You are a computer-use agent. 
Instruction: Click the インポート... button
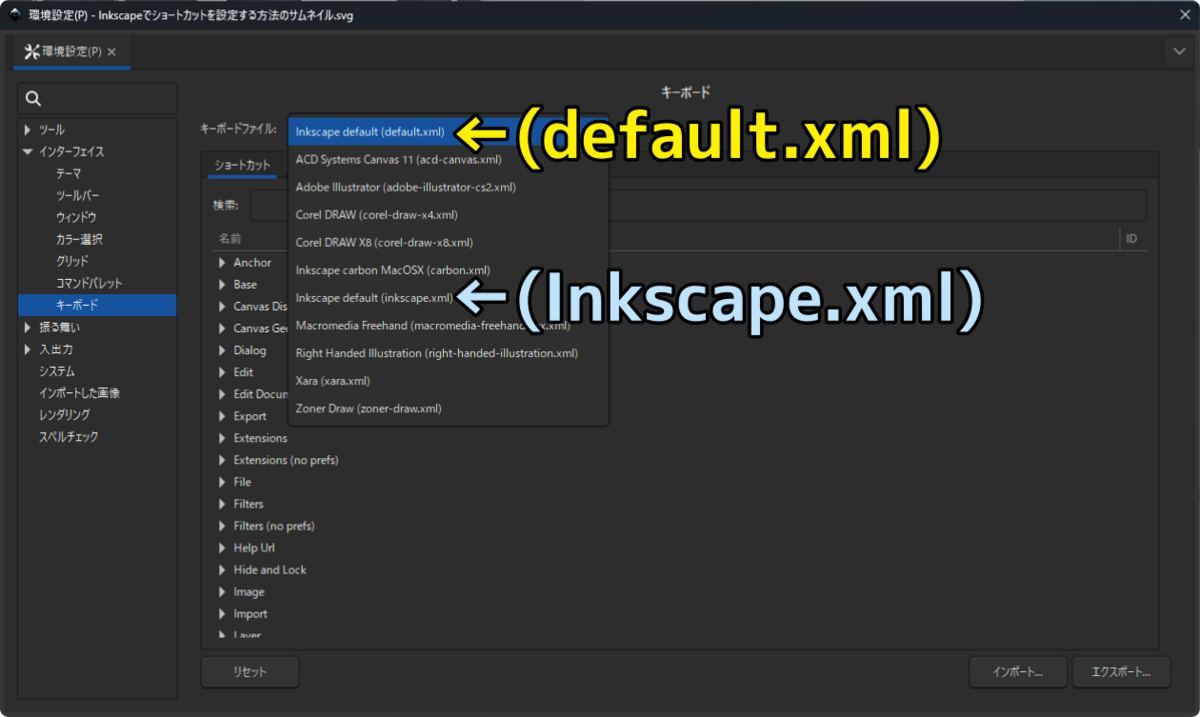pyautogui.click(x=1017, y=671)
